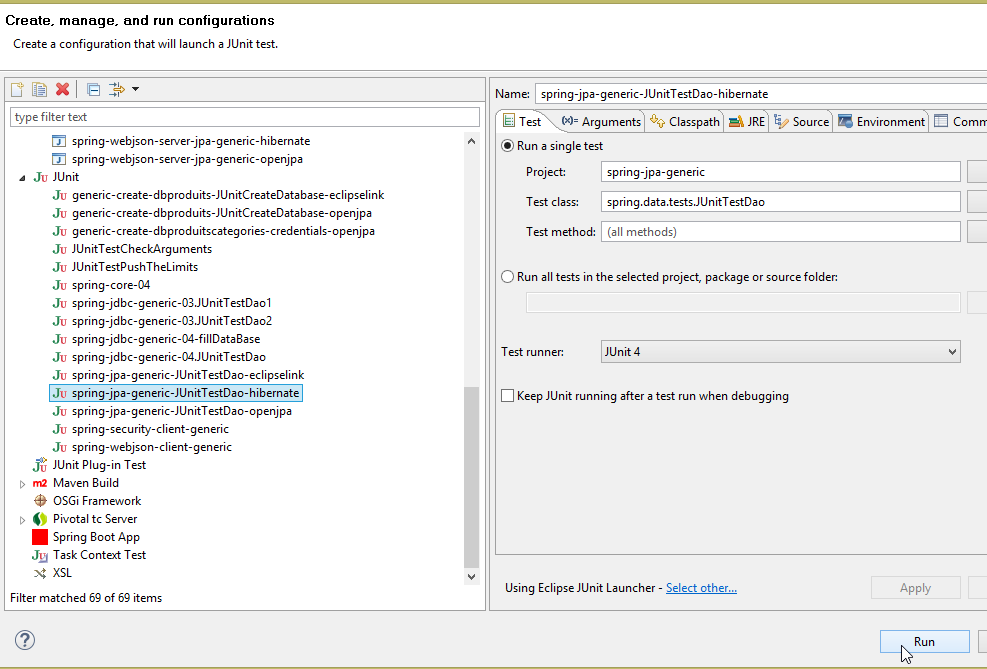
Task: Click the tree list vertical scrollbar
Action: pos(472,470)
